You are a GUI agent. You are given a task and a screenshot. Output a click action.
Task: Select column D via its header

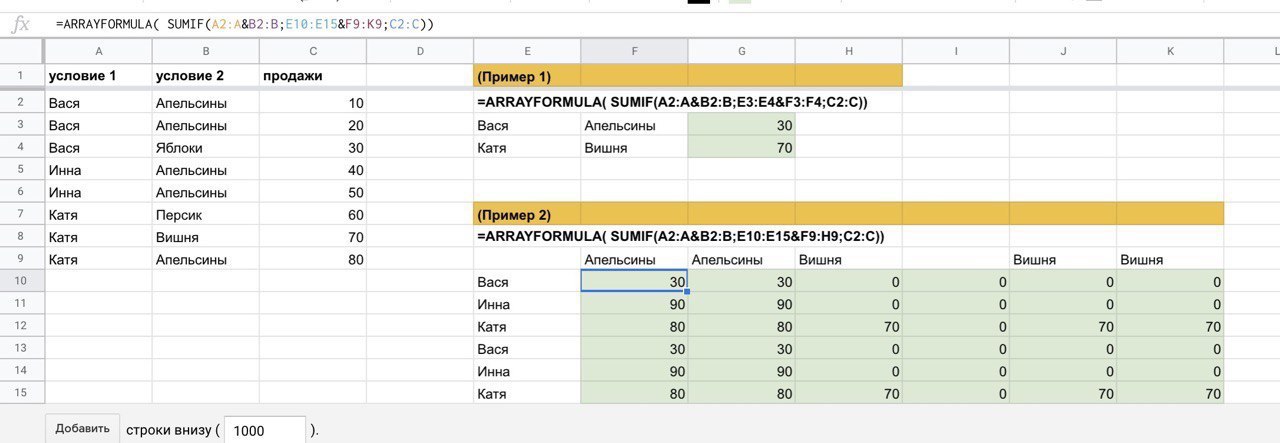point(420,51)
